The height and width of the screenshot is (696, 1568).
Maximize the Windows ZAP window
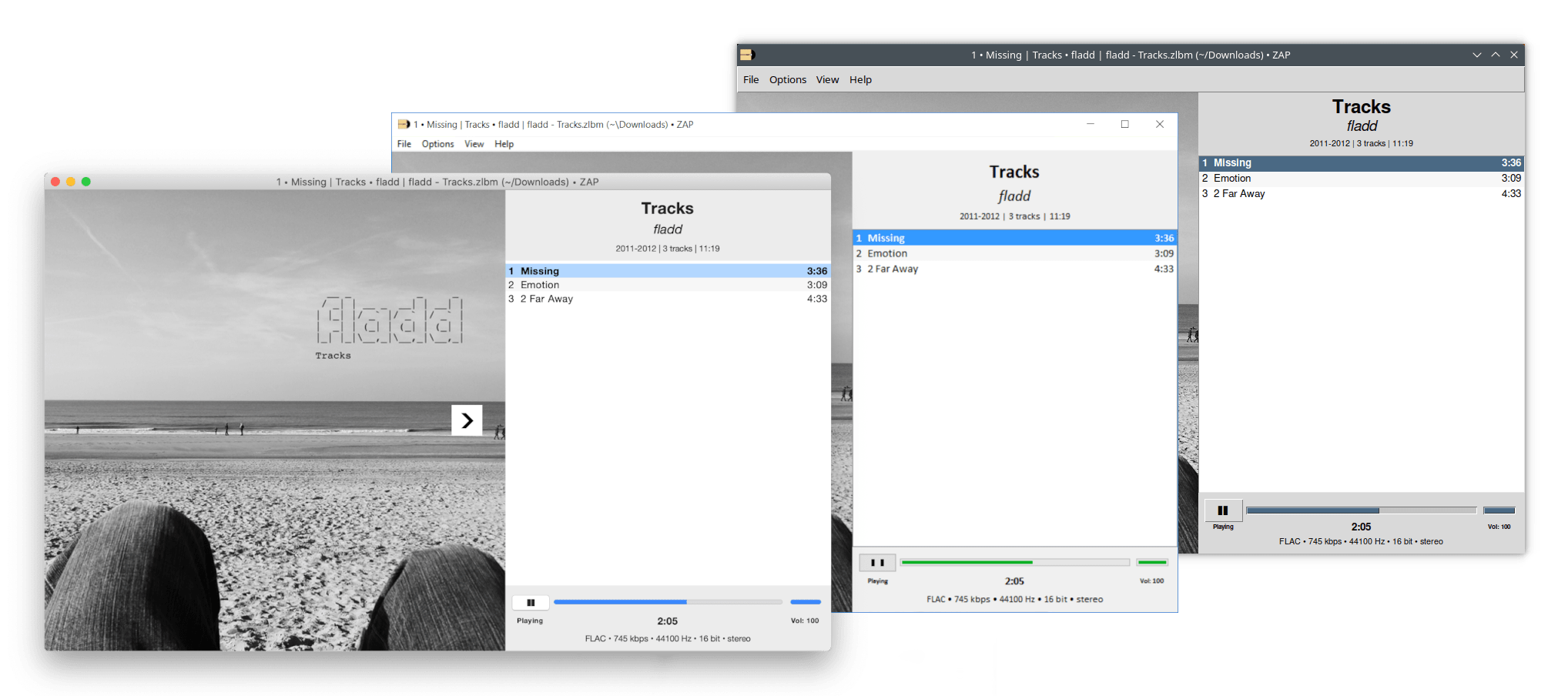coord(1125,124)
